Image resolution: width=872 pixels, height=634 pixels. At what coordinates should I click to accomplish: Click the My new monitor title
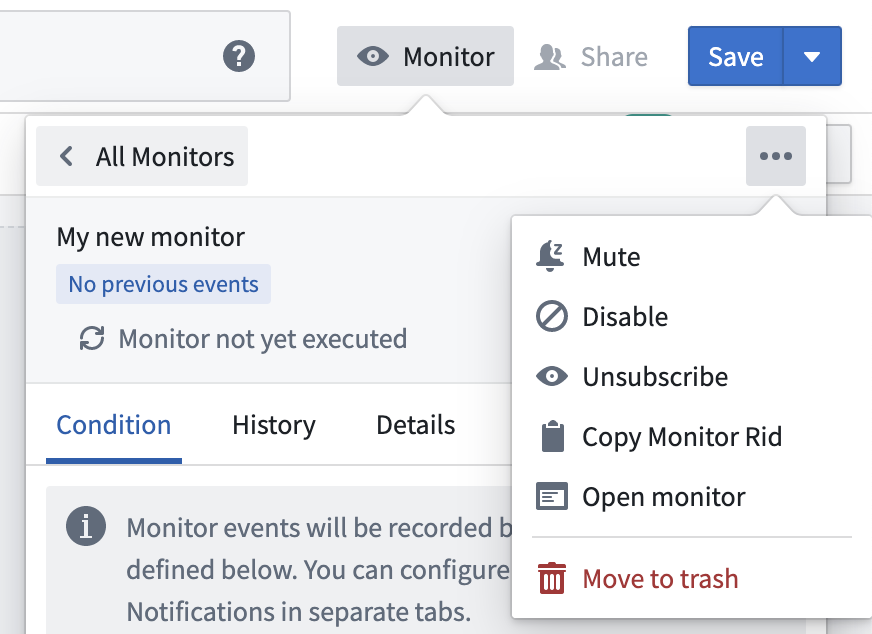(x=151, y=237)
